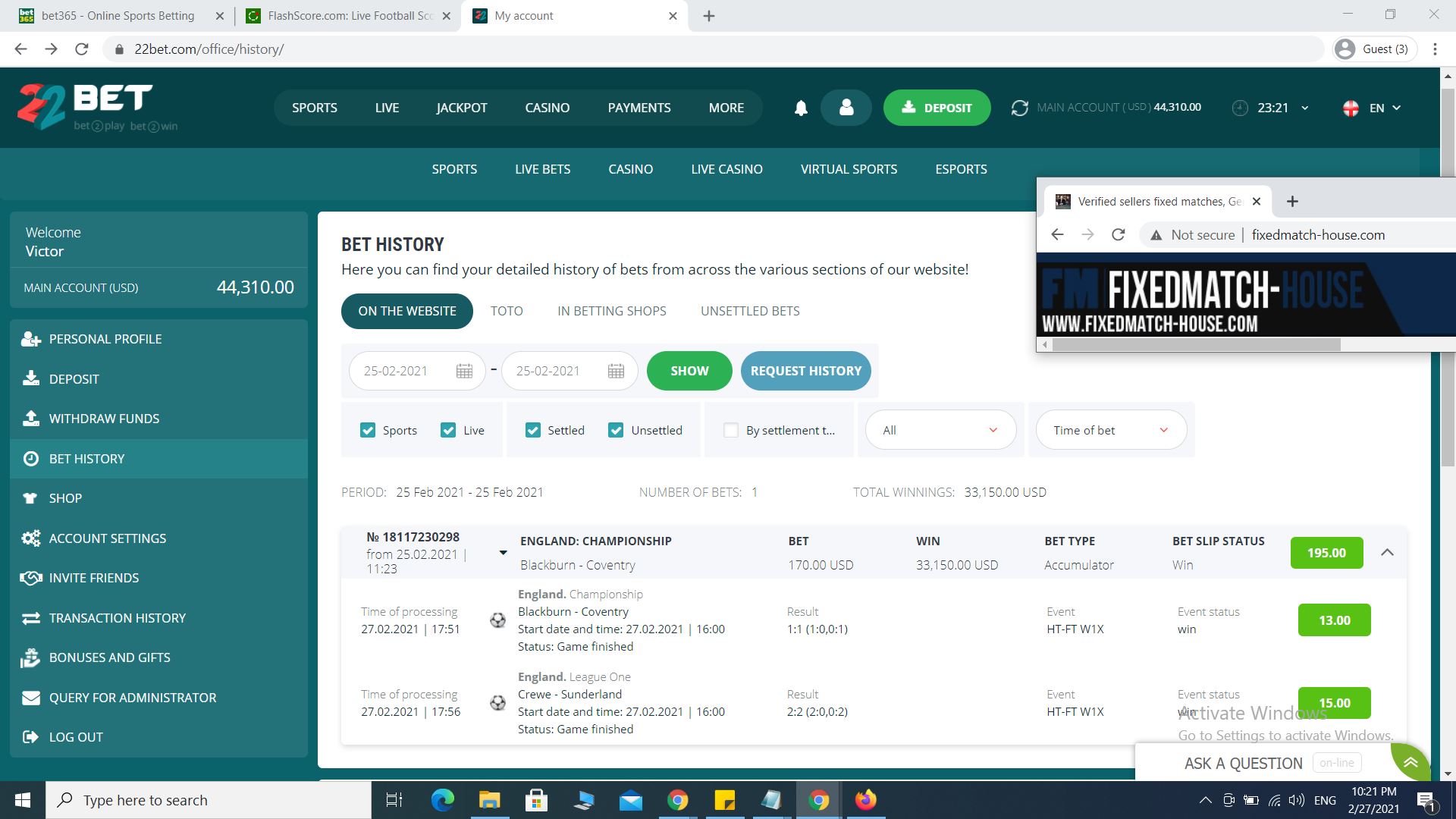This screenshot has width=1456, height=819.
Task: Switch to IN BETTING SHOPS tab
Action: pyautogui.click(x=612, y=311)
